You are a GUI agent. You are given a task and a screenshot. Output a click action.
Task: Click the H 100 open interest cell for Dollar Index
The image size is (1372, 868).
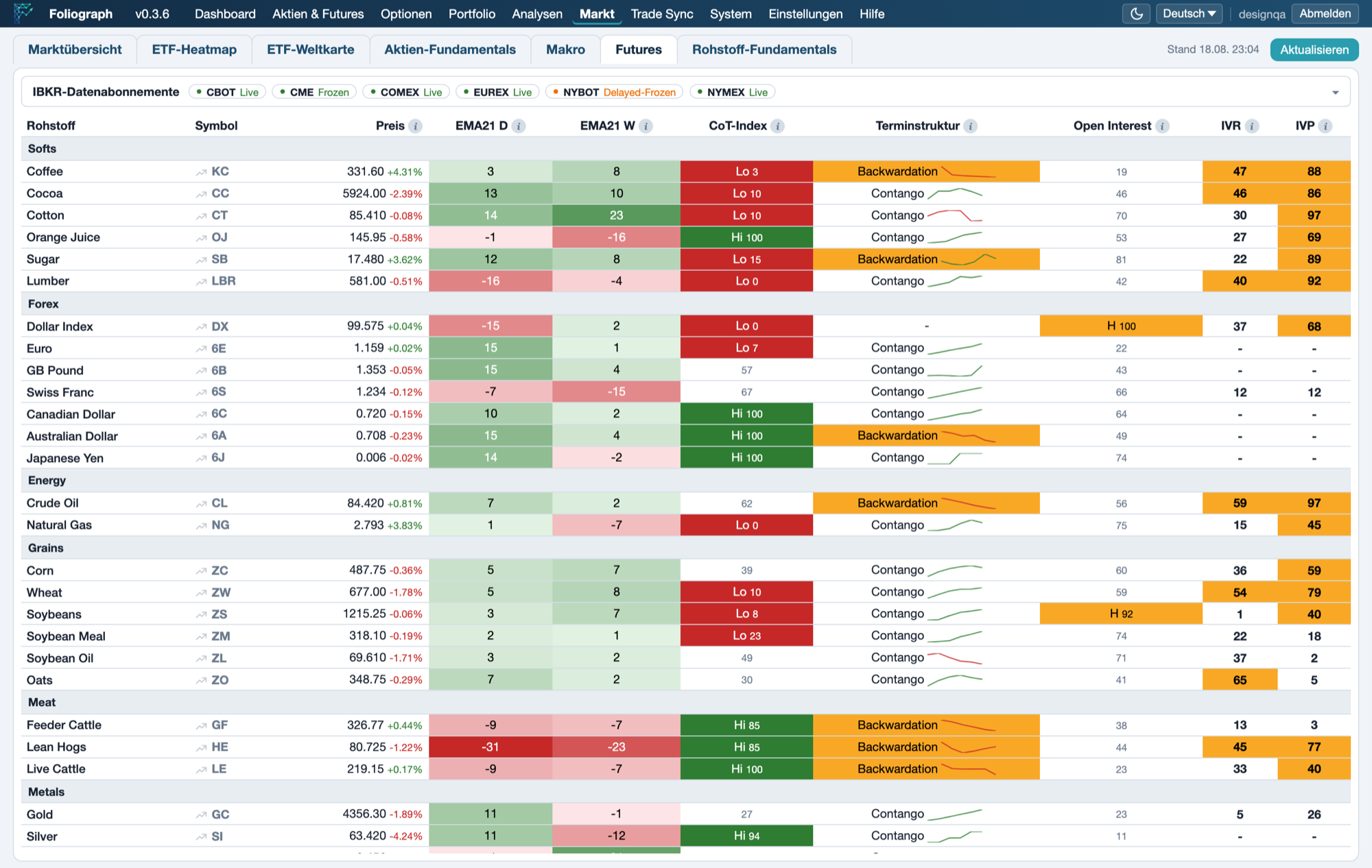1121,326
